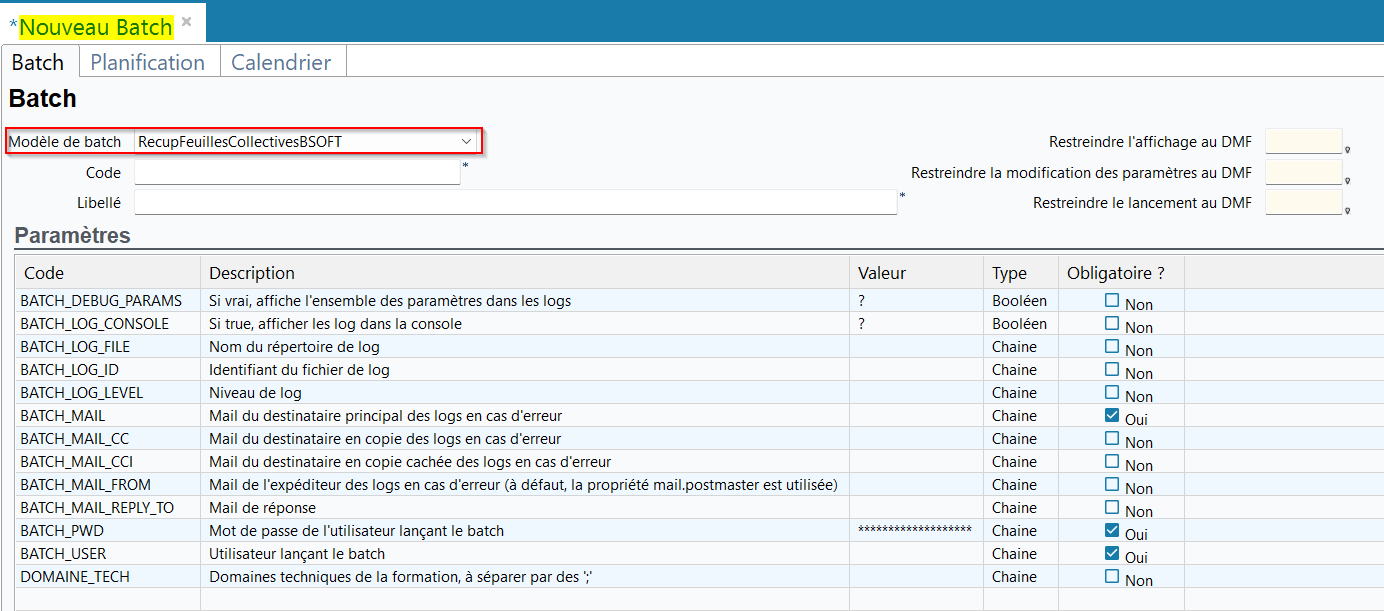Open the Calendrier tab
This screenshot has height=611, width=1384.
pos(281,62)
